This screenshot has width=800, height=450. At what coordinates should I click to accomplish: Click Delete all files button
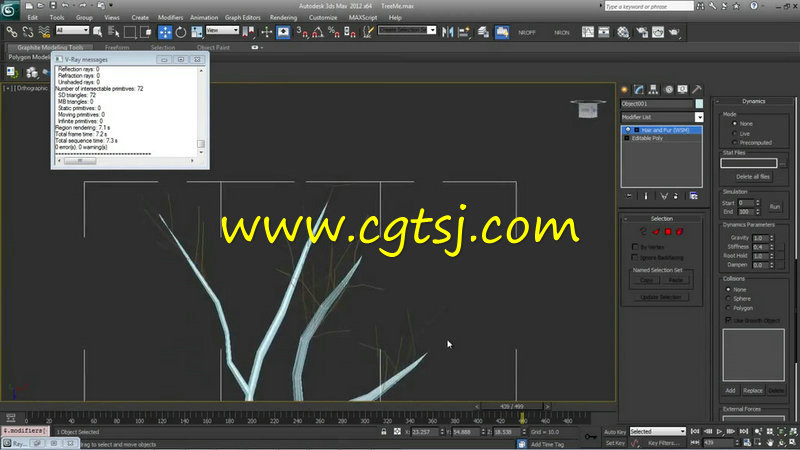pos(753,177)
